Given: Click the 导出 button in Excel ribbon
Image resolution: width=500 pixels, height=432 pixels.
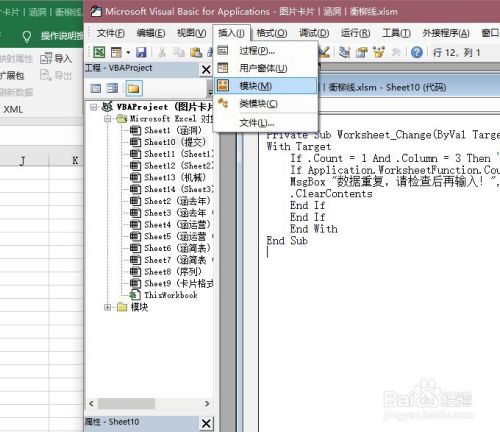Looking at the screenshot, I should click(56, 75).
